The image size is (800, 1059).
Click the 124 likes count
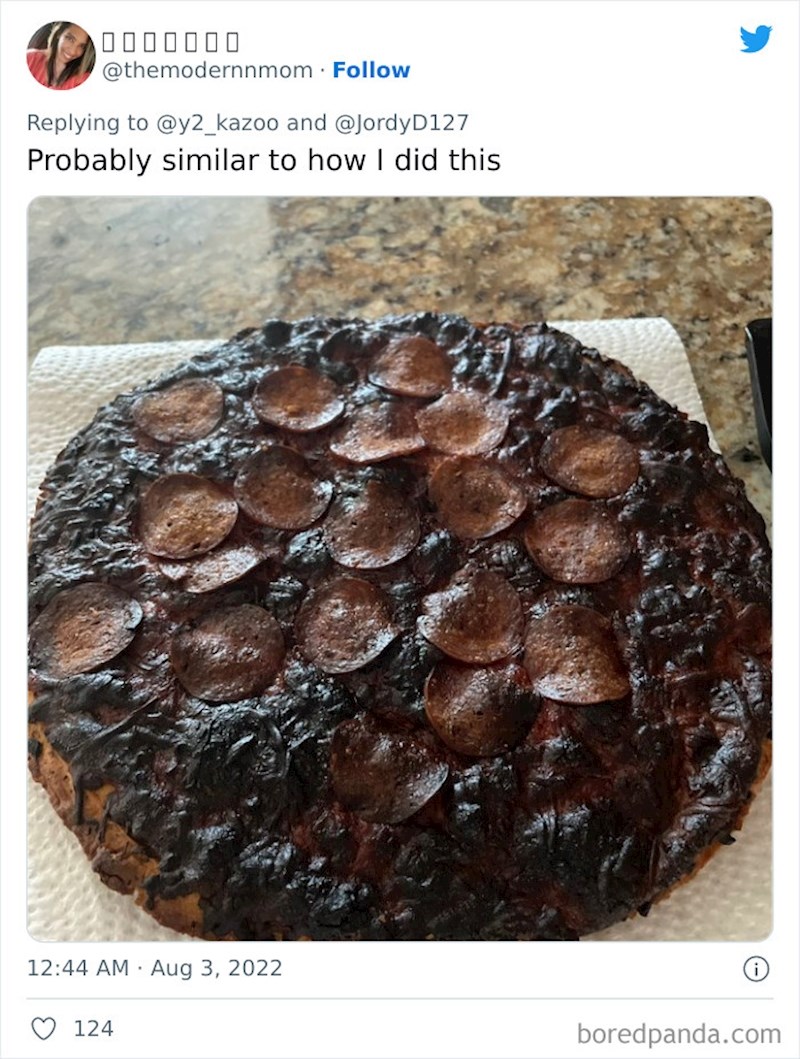[x=93, y=1029]
